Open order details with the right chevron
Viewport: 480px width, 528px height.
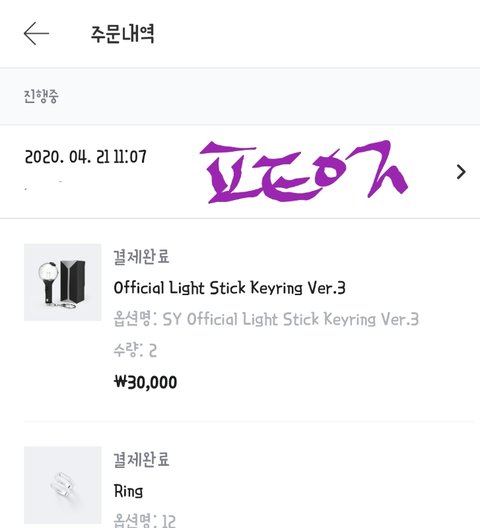click(x=461, y=172)
